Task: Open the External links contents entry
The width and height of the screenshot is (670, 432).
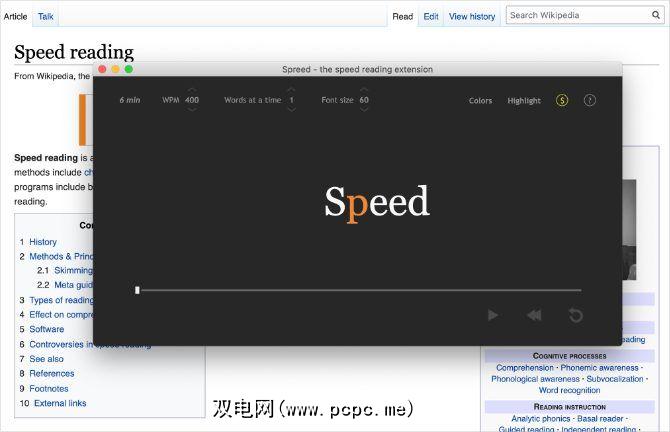Action: tap(60, 403)
